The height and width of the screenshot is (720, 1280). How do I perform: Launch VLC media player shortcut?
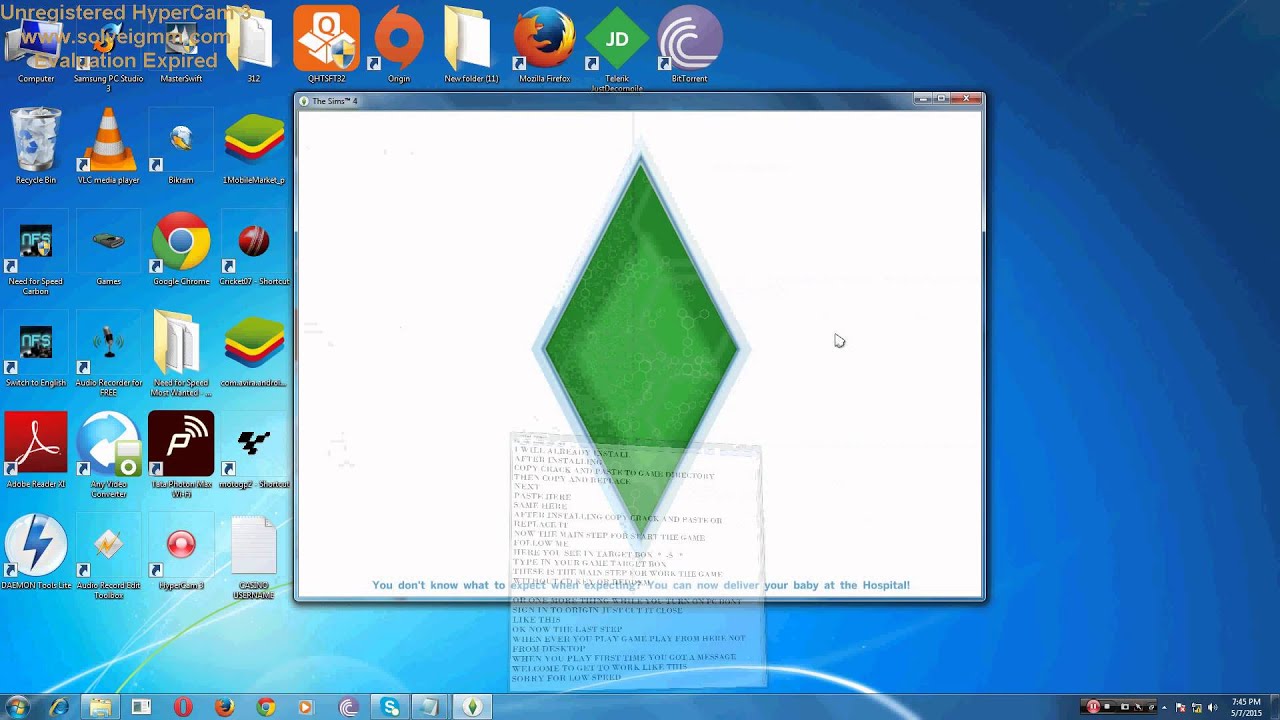point(108,146)
